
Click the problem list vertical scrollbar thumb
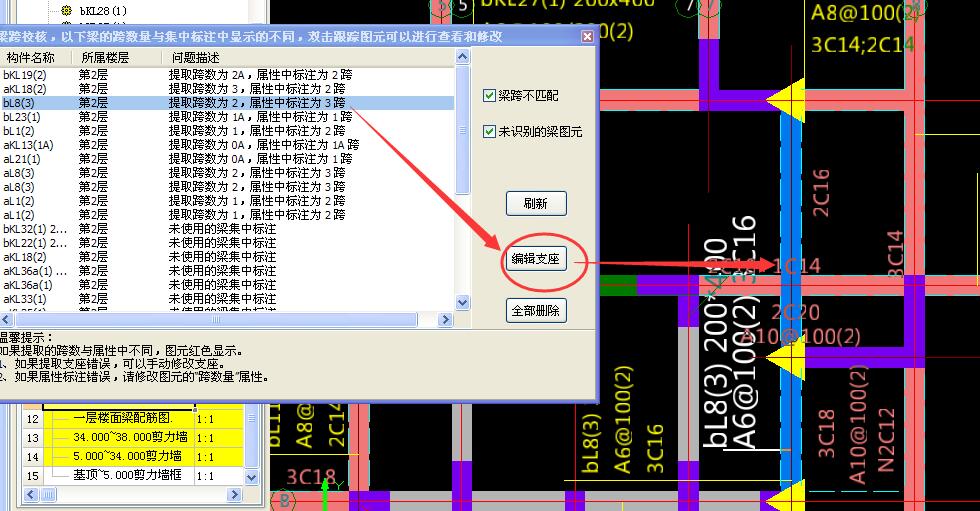coord(462,130)
